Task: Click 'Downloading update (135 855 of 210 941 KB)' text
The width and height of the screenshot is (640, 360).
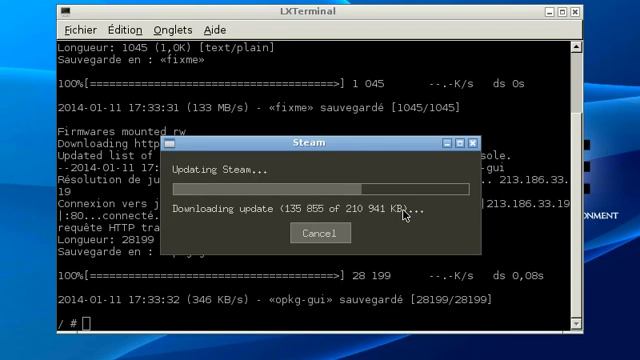Action: click(298, 209)
